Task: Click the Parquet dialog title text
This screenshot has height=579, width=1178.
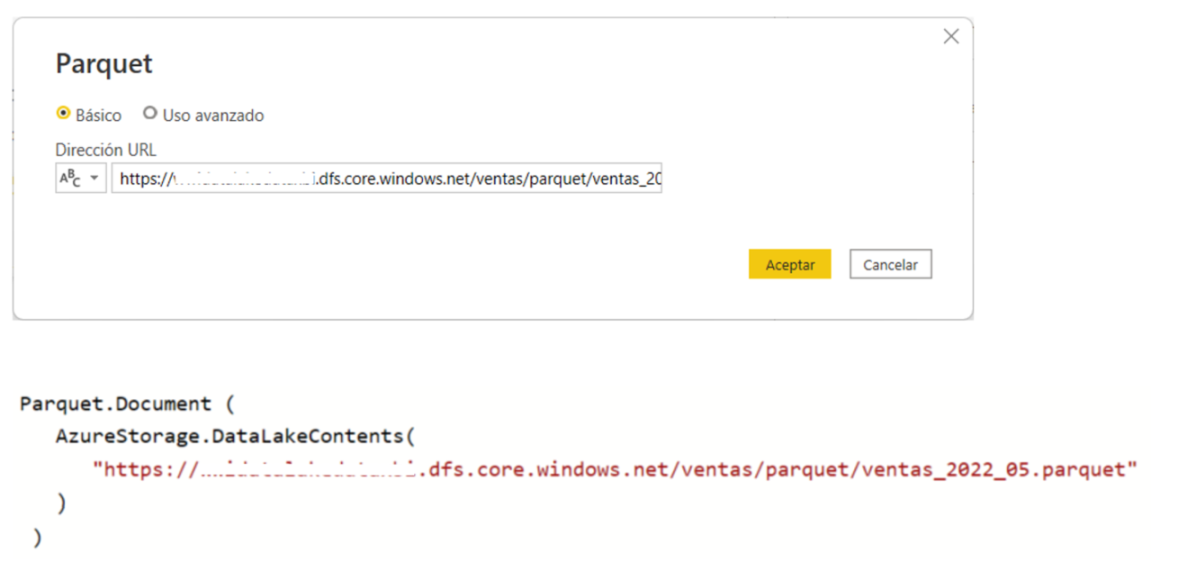Action: pos(103,63)
